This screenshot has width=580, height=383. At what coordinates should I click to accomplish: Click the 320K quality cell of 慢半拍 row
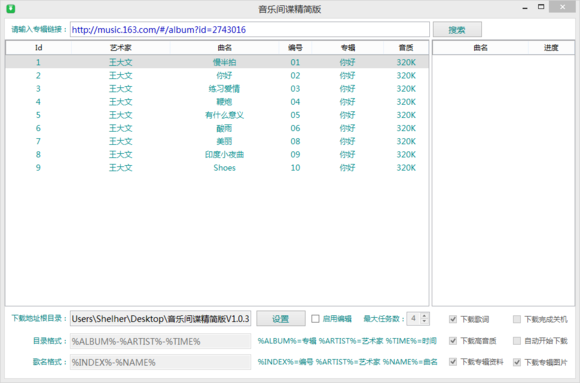click(406, 62)
